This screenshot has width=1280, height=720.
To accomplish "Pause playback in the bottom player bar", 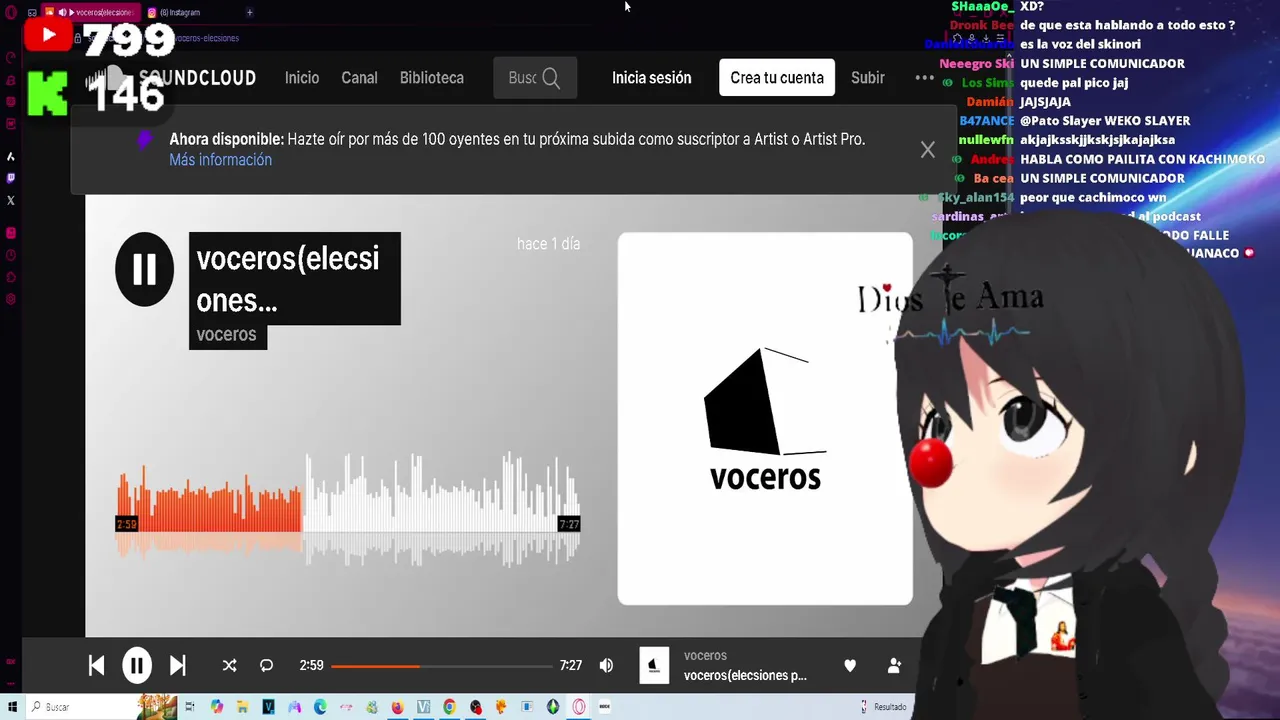I will (x=137, y=665).
